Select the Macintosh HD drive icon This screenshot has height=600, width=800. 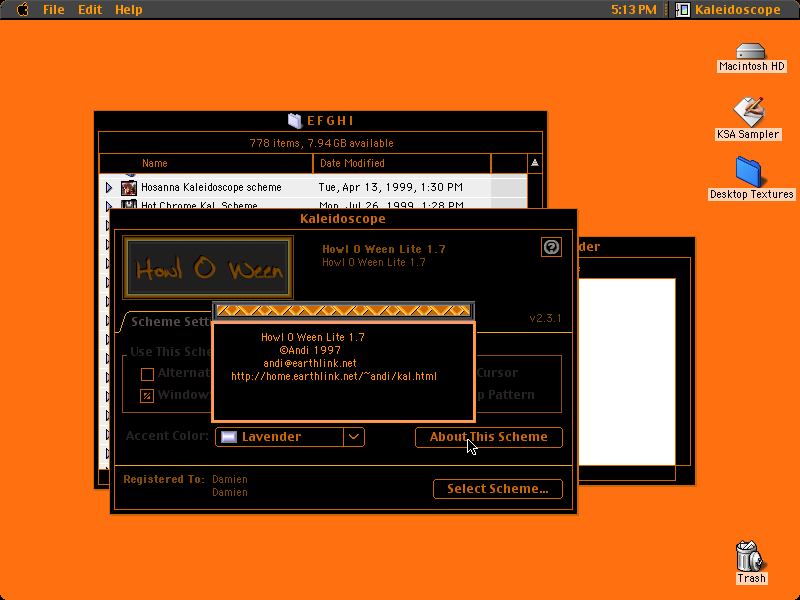(x=751, y=51)
